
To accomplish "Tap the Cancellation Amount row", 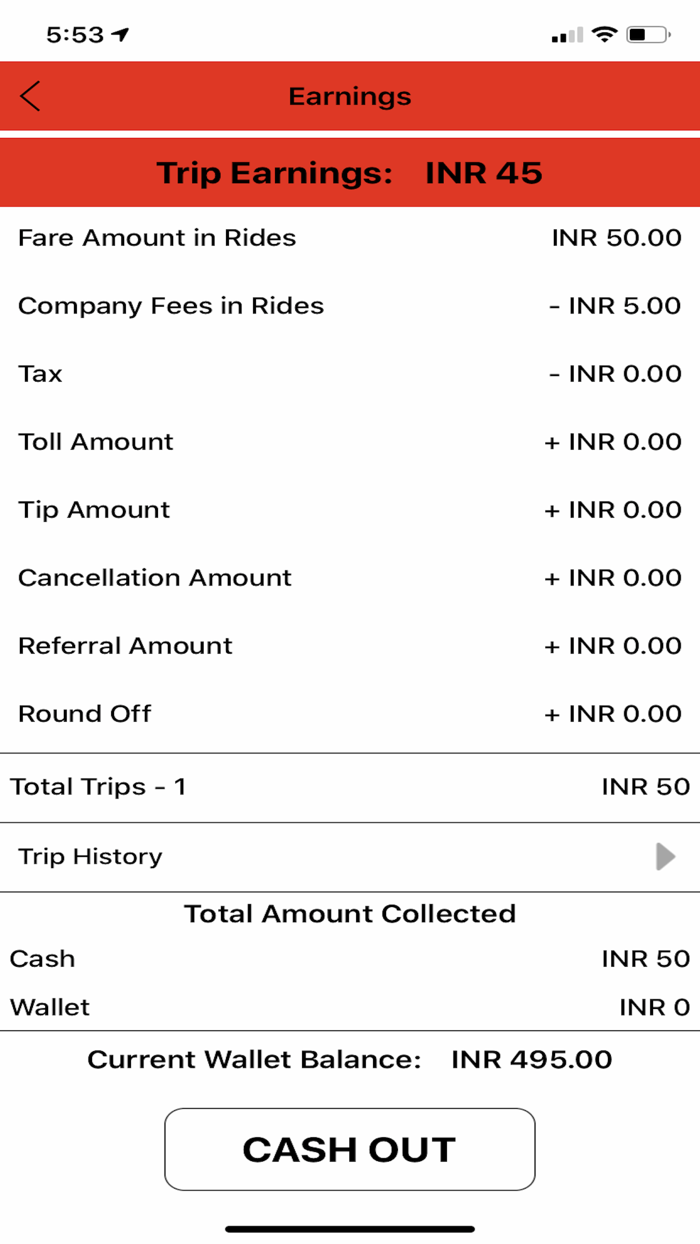I will pos(350,578).
